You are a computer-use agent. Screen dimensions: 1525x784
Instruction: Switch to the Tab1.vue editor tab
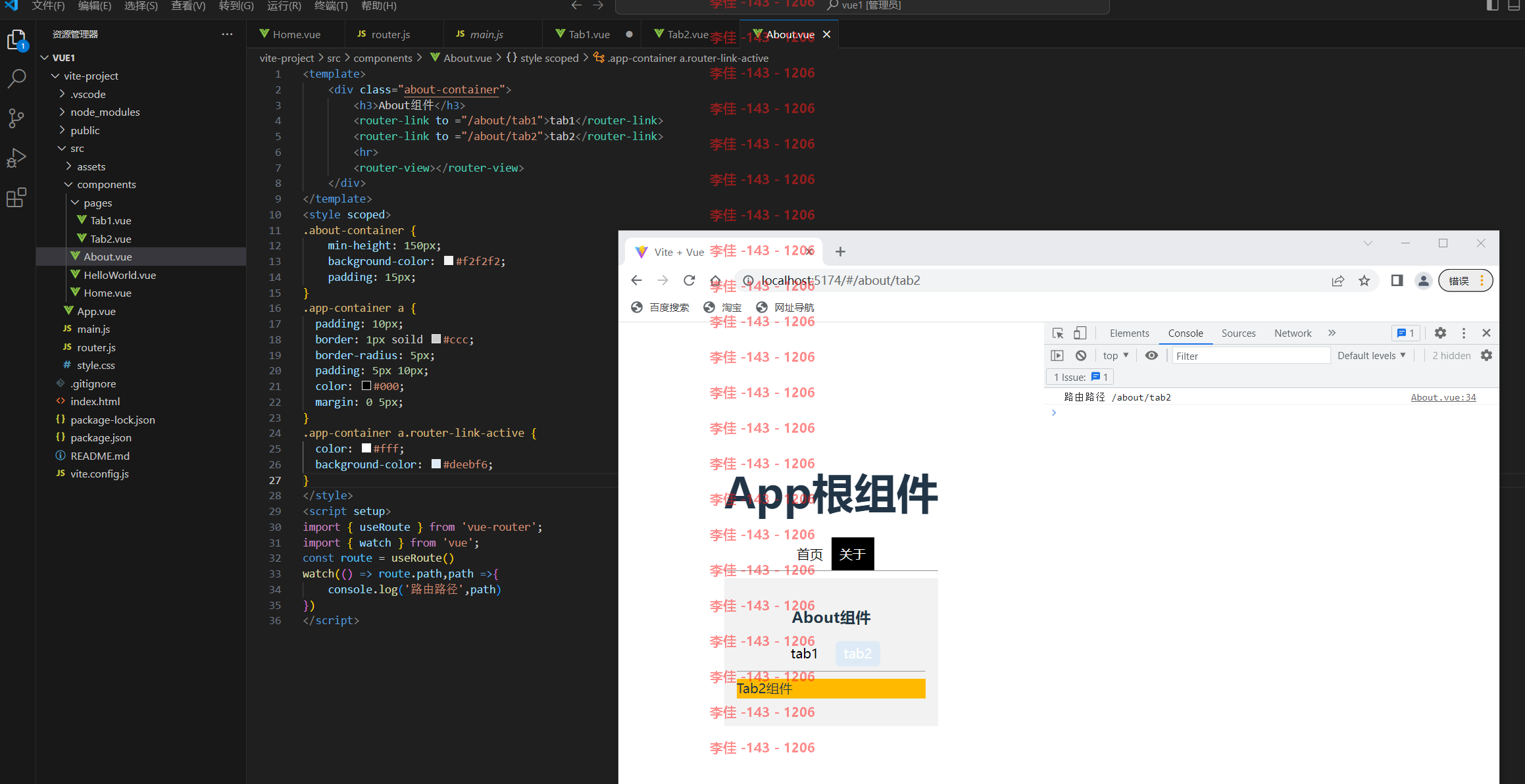[589, 34]
